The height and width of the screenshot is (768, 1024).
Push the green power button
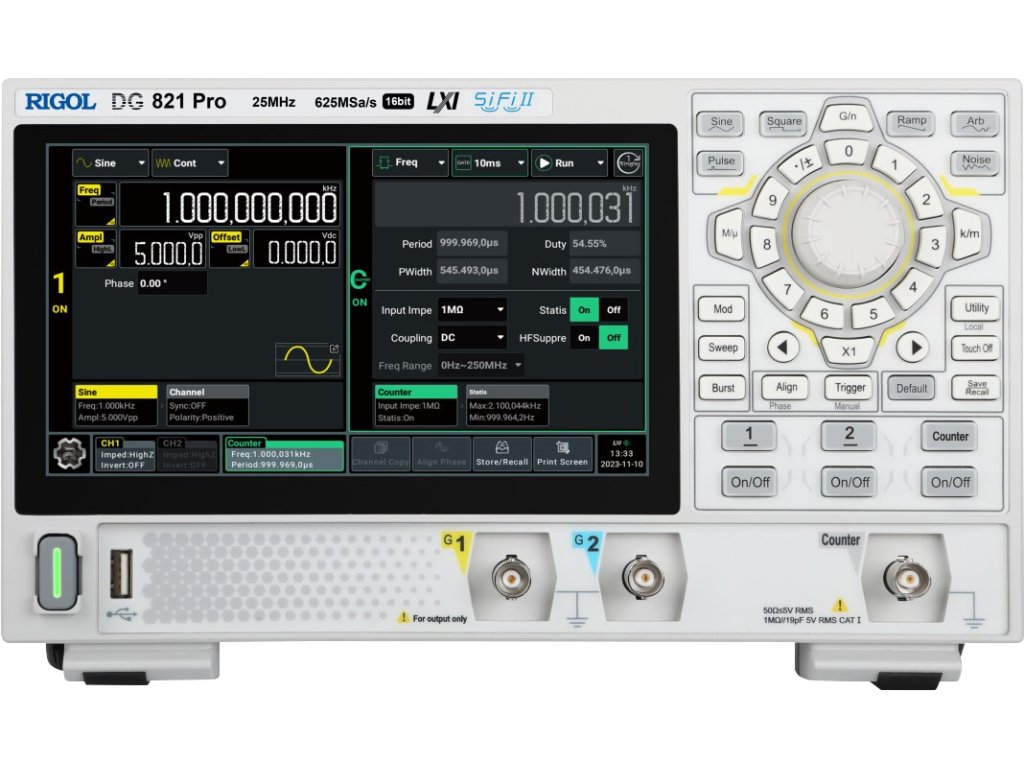pos(57,573)
